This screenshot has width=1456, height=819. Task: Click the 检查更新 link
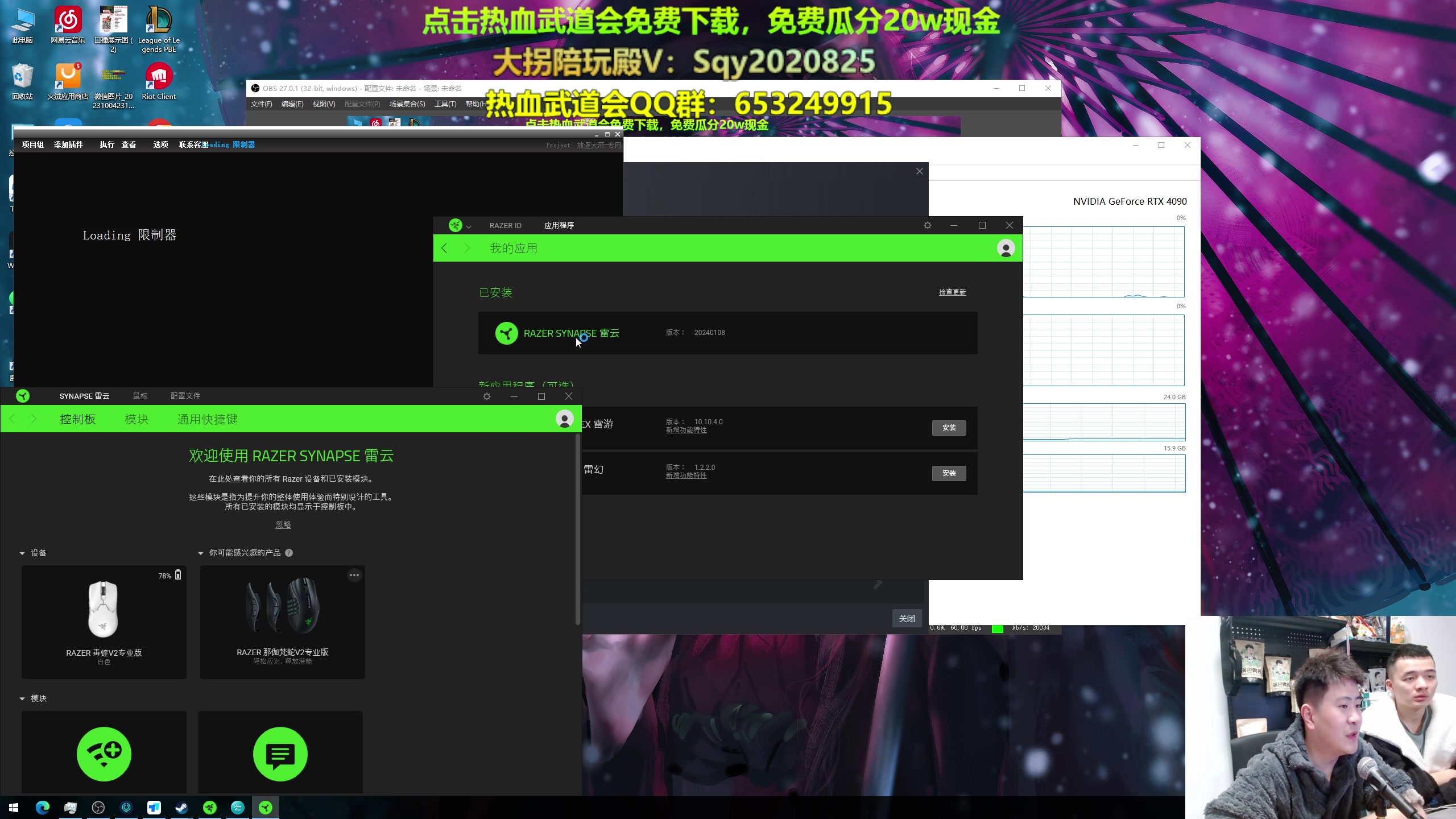[x=952, y=292]
